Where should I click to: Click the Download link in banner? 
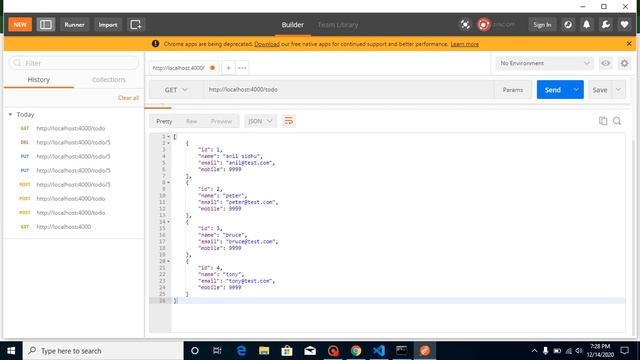(267, 44)
